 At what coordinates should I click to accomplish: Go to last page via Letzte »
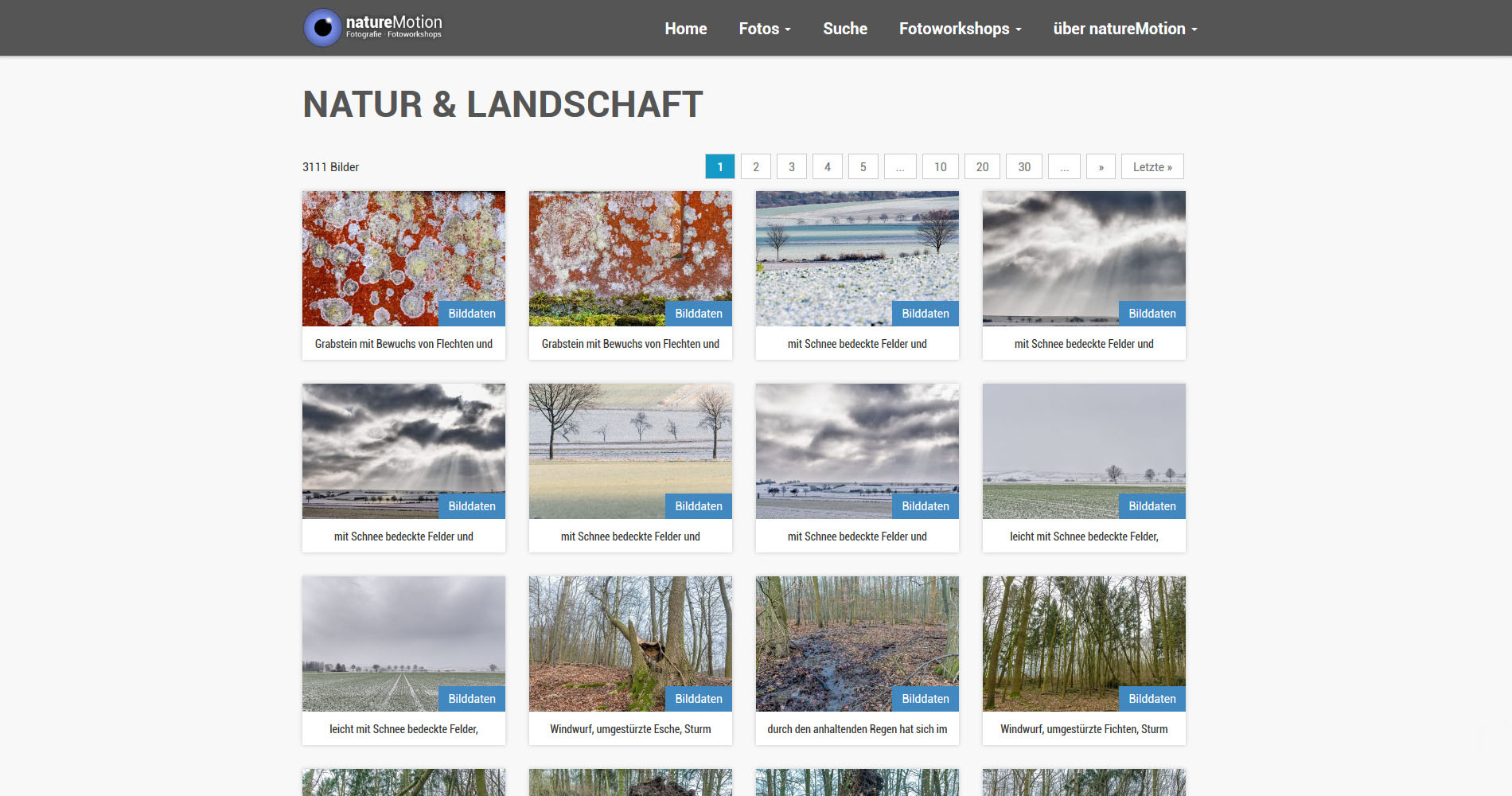click(x=1152, y=166)
